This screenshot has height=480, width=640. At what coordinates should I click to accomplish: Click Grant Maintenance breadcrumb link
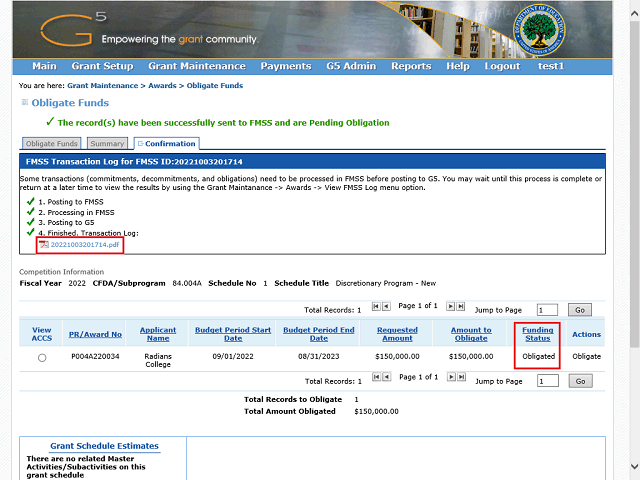pyautogui.click(x=102, y=86)
